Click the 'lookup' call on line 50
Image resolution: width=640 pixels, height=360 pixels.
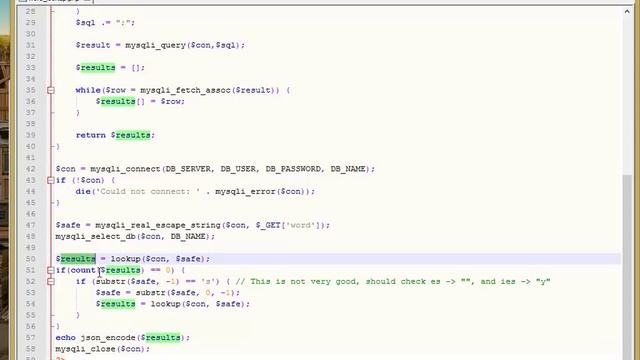(x=125, y=259)
